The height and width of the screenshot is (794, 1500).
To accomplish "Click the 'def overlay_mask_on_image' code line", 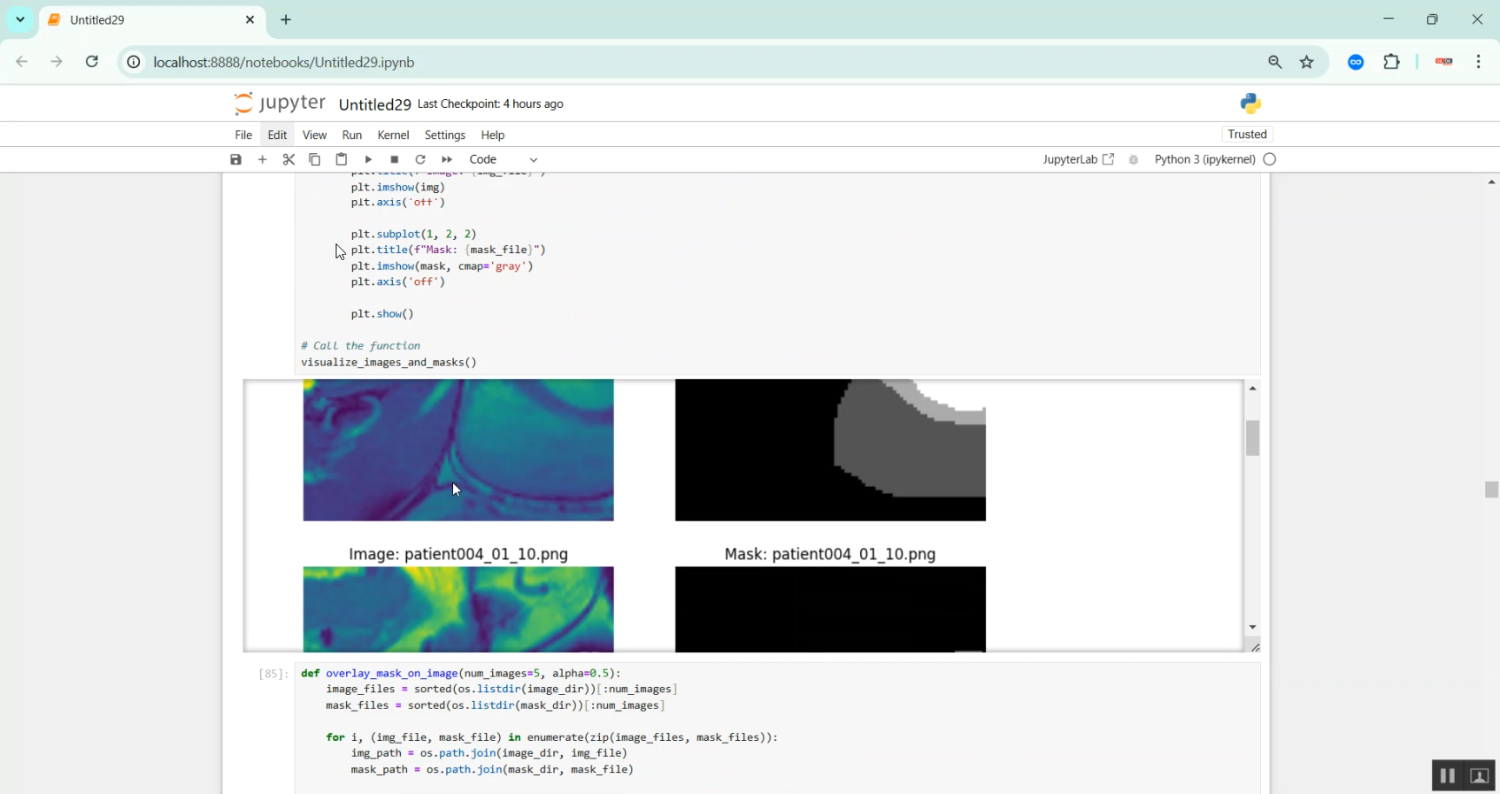I will [x=461, y=673].
